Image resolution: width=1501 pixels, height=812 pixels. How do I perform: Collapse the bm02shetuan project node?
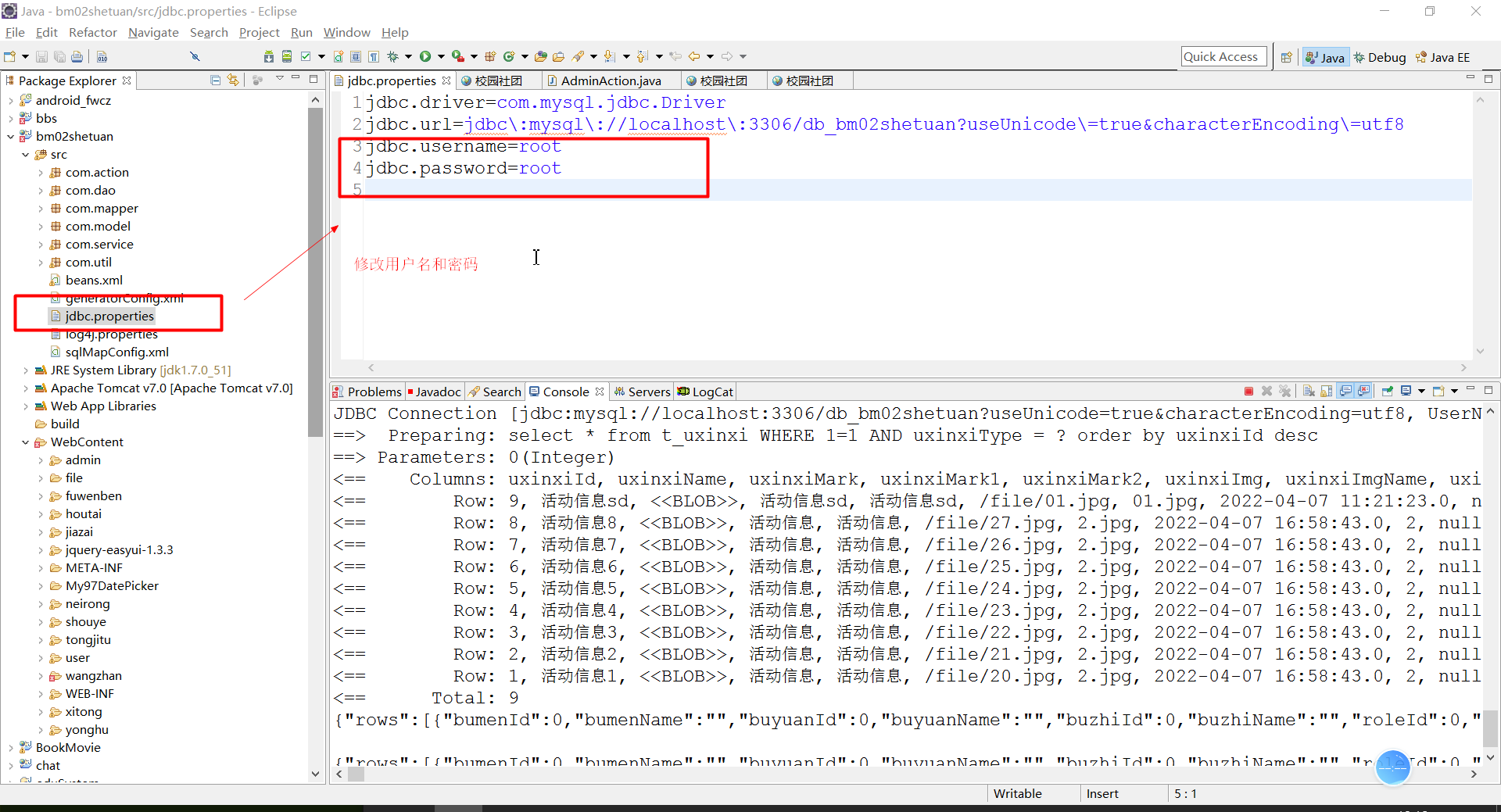pyautogui.click(x=11, y=136)
